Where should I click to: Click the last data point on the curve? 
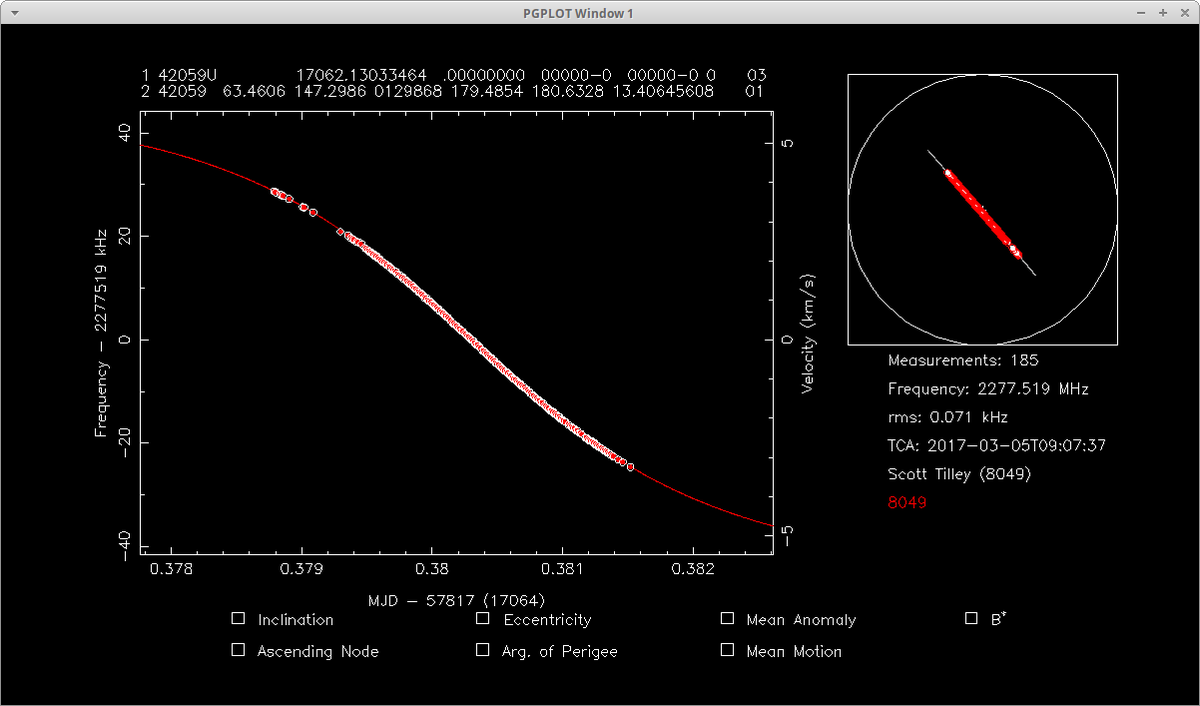click(630, 467)
